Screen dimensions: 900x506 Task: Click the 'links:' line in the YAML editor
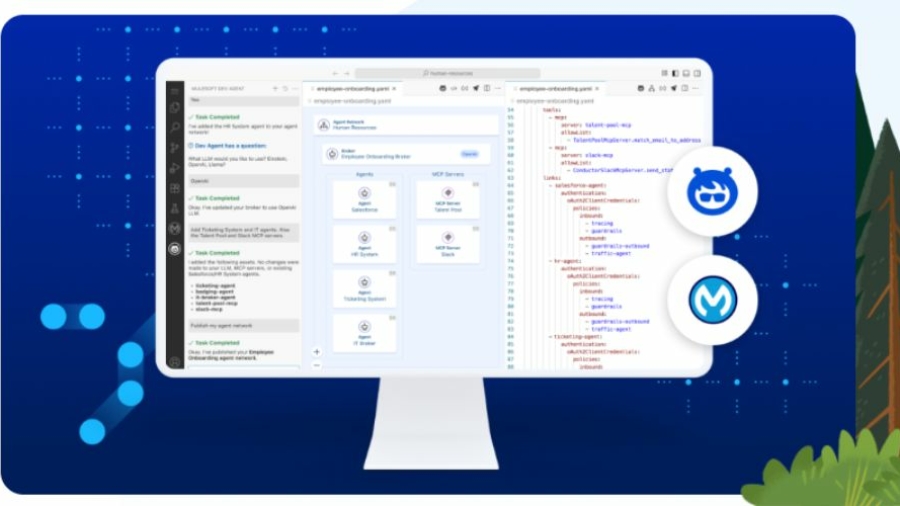552,178
